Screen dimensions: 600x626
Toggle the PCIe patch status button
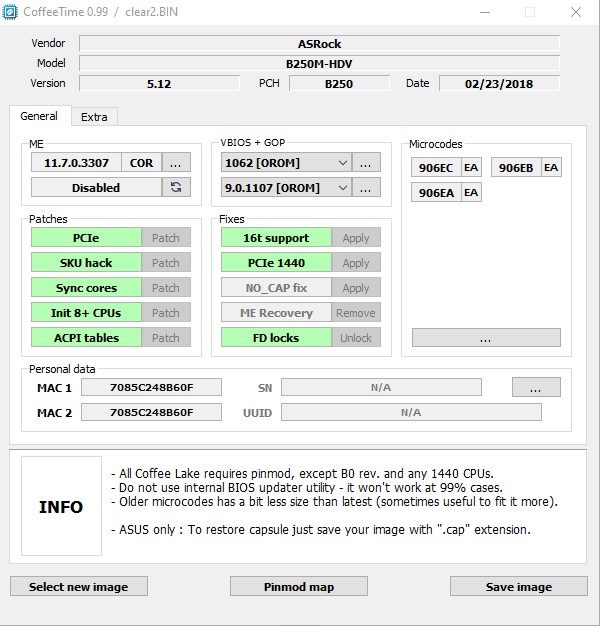coord(86,238)
